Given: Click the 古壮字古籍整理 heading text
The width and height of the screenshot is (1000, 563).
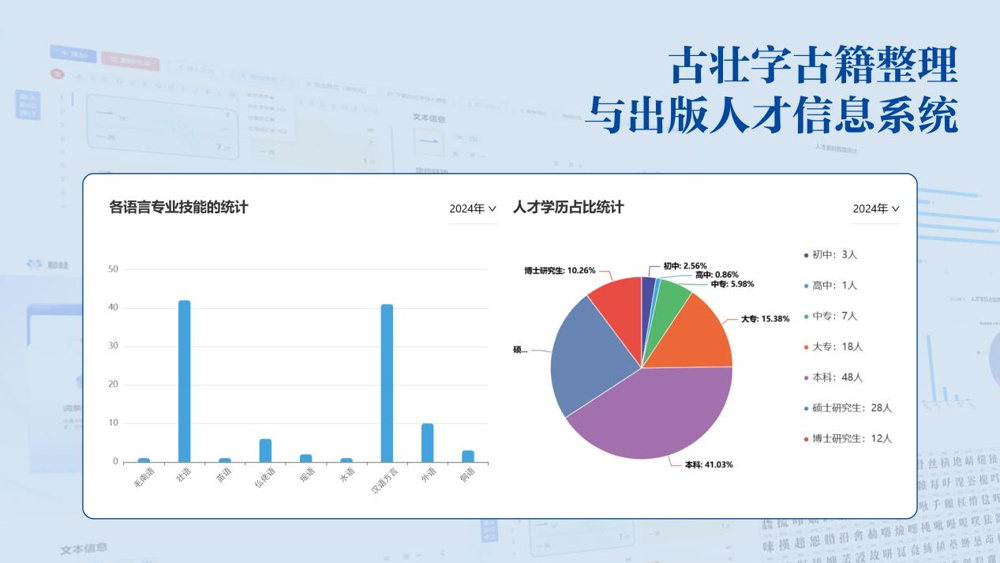Looking at the screenshot, I should coord(814,65).
